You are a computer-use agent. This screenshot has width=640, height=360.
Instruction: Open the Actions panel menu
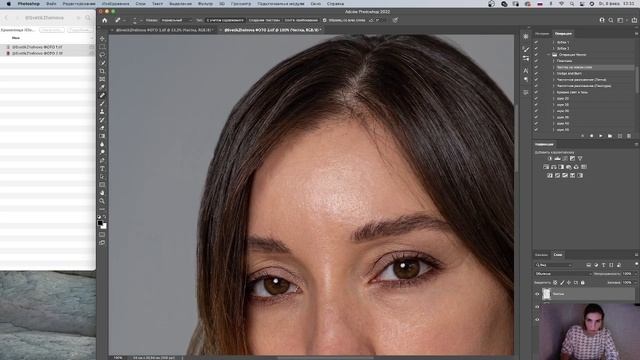[636, 33]
